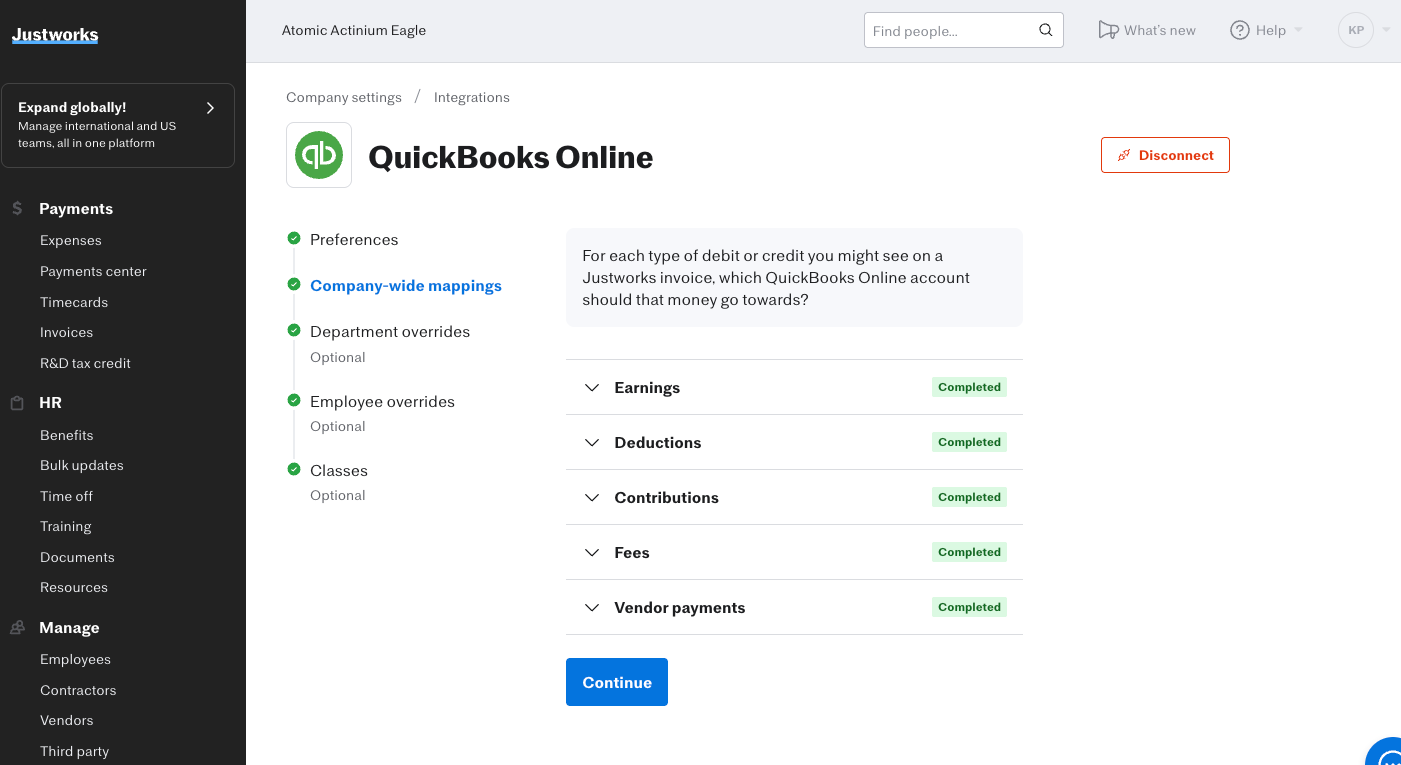Expand the Vendor payments section
Screen dimensions: 1401x765
click(x=592, y=607)
